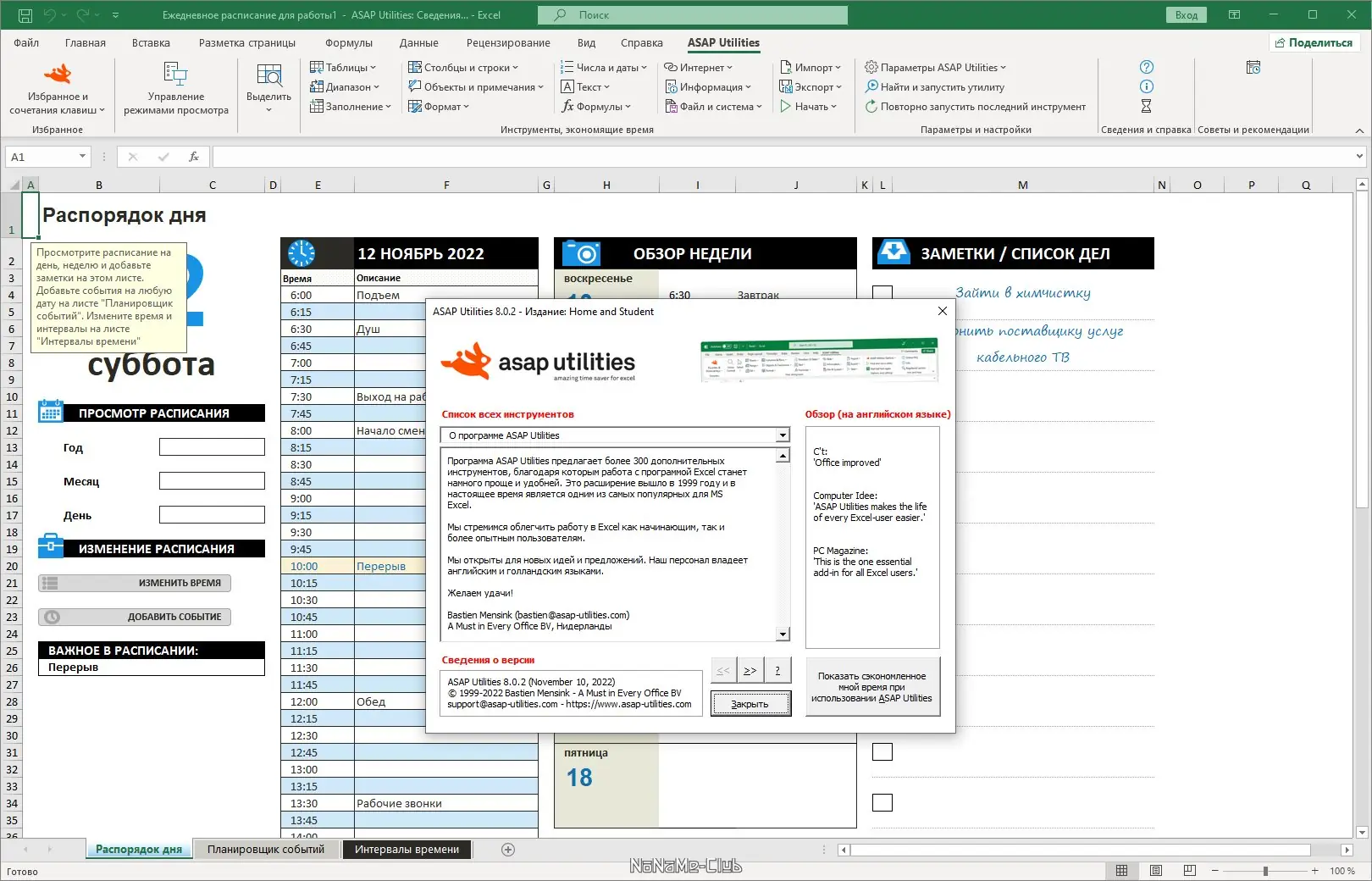The height and width of the screenshot is (881, 1372).
Task: Open the 'Планировщик событий' sheet tab
Action: click(266, 850)
